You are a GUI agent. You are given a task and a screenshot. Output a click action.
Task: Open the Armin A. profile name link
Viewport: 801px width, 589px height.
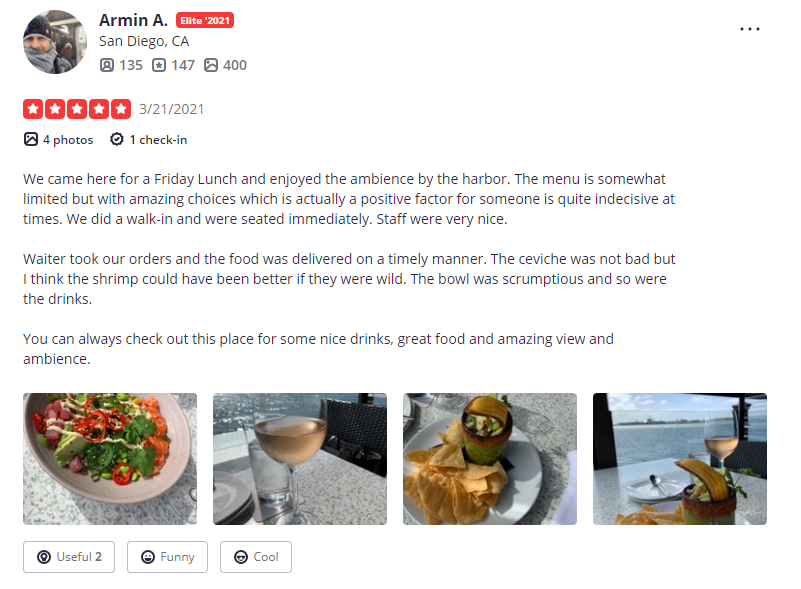[x=133, y=20]
